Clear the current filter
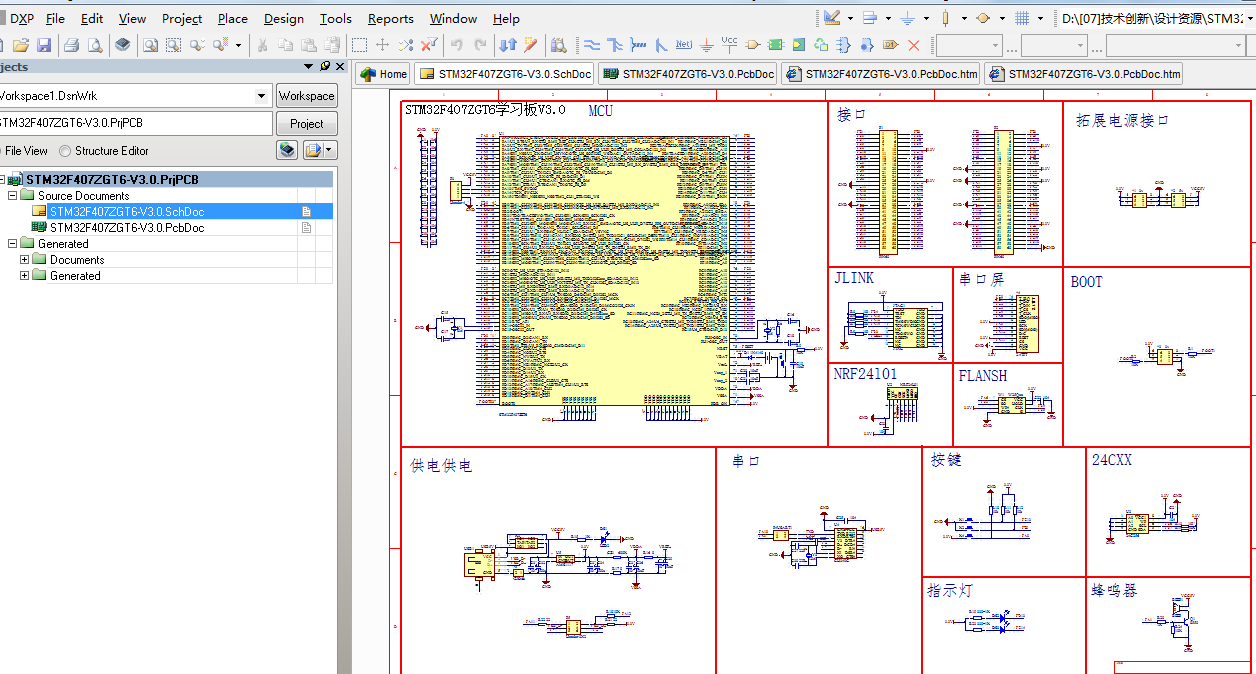 coord(429,45)
